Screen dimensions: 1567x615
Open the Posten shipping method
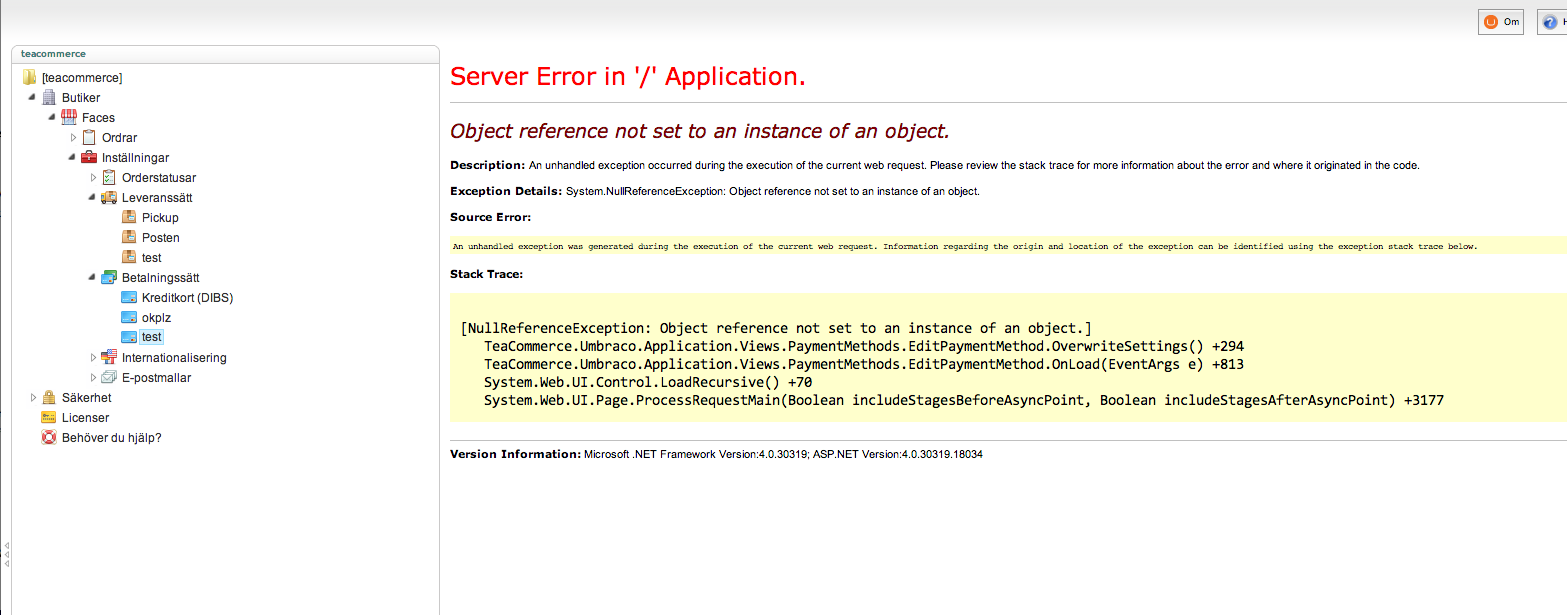(x=161, y=238)
